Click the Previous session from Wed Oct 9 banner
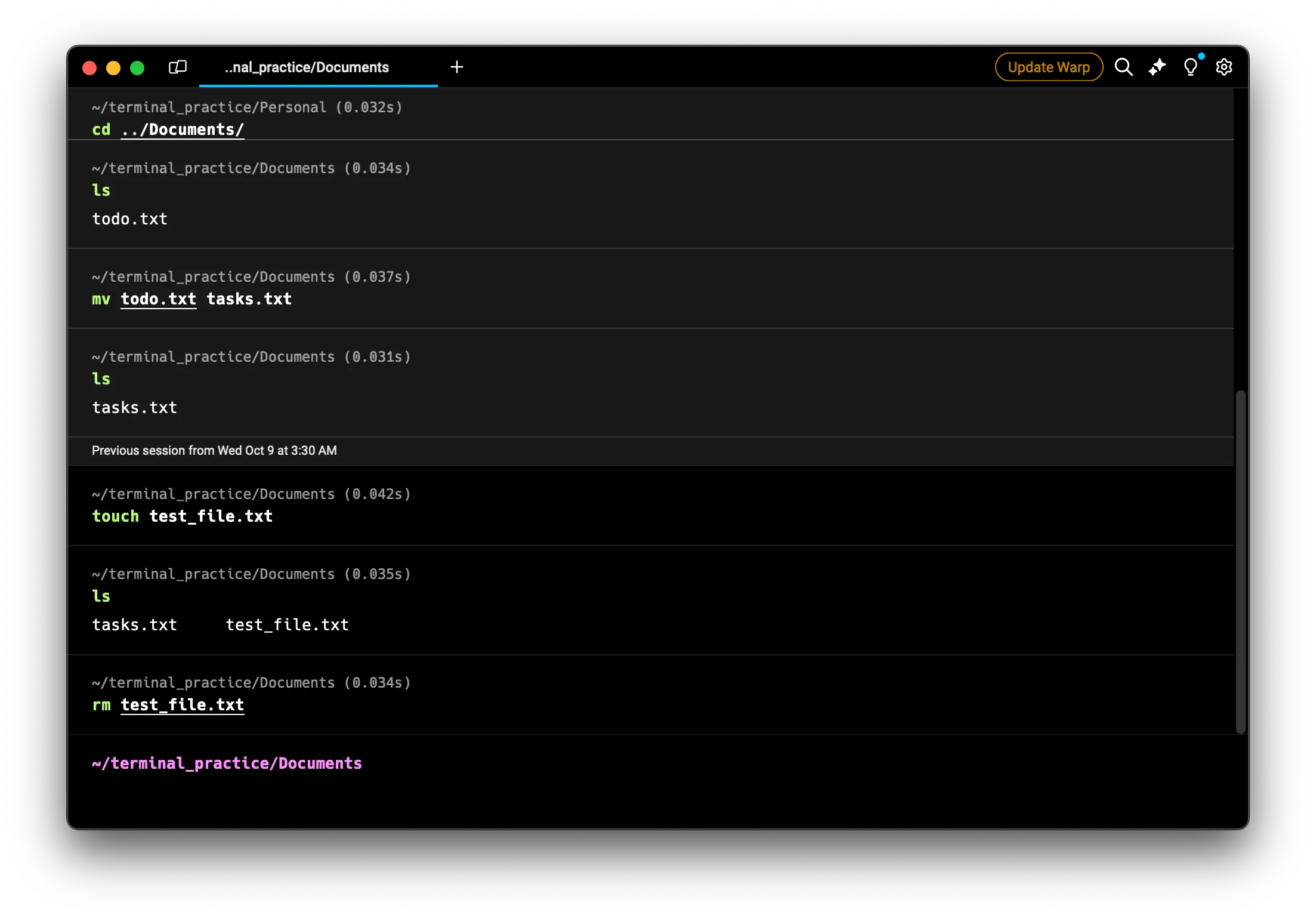This screenshot has height=918, width=1316. pos(214,451)
